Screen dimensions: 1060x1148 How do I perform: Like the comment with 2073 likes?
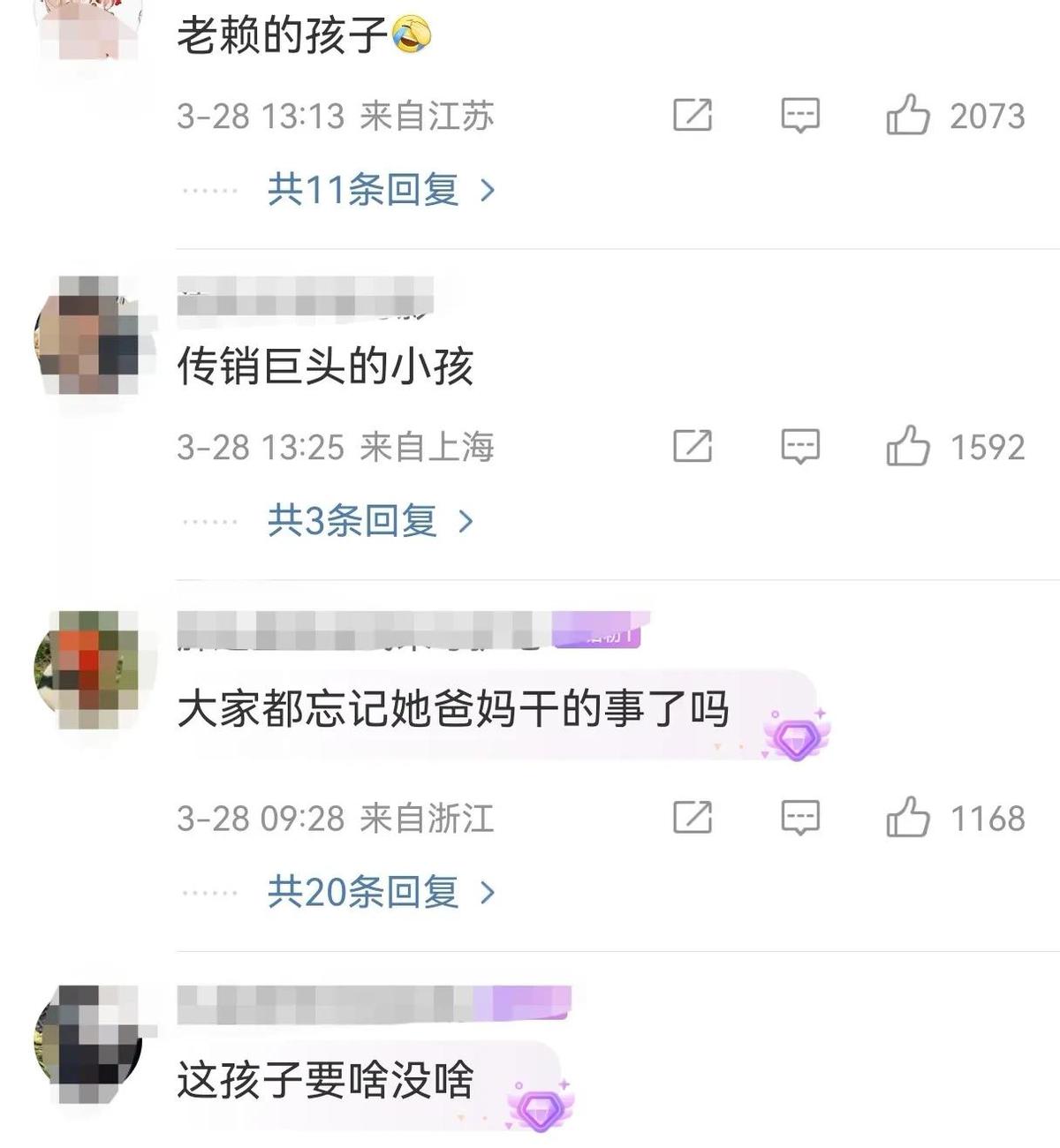click(x=908, y=115)
